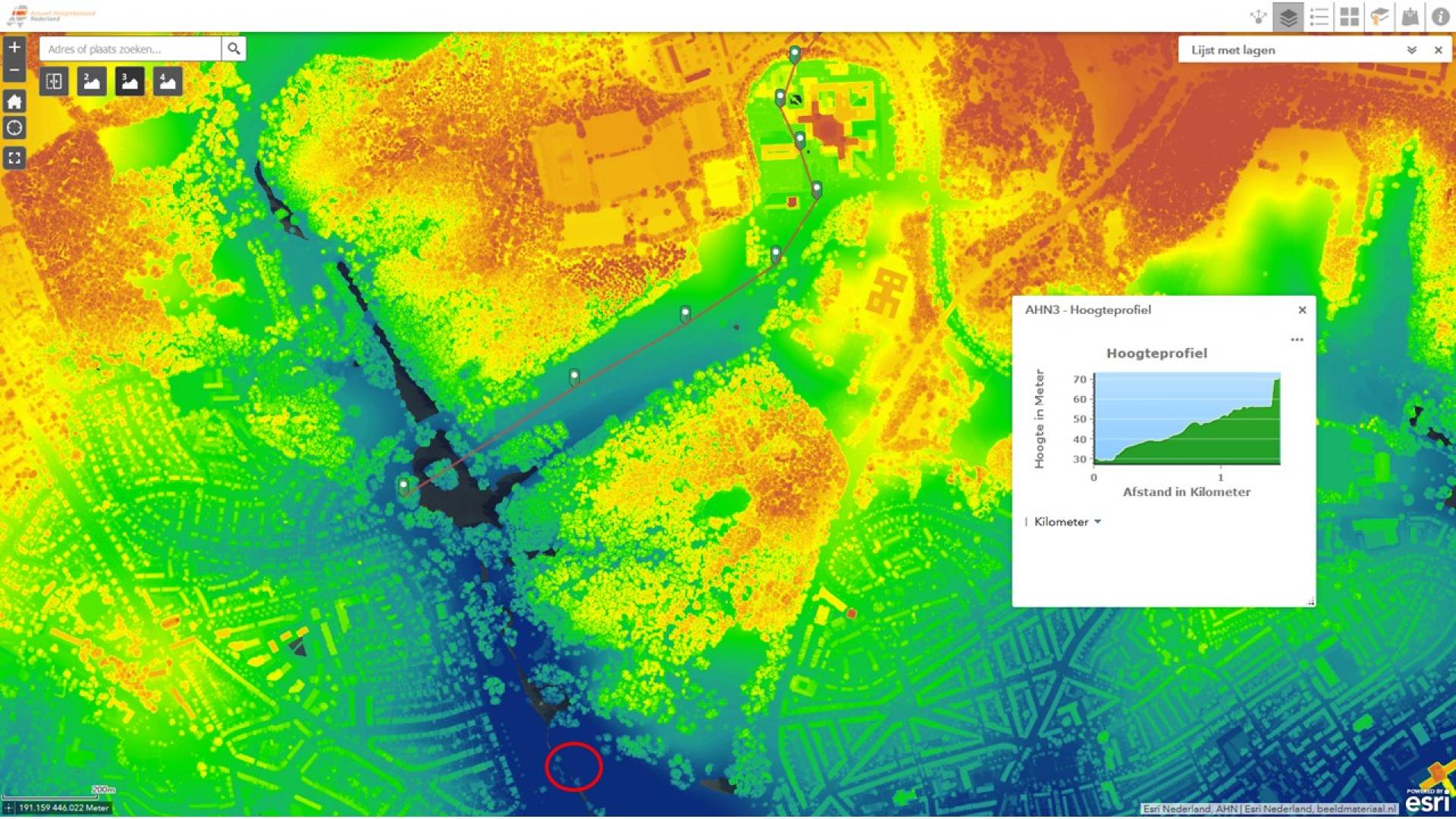
Task: Click the Hoogteprofiel chart title
Action: [x=1156, y=353]
